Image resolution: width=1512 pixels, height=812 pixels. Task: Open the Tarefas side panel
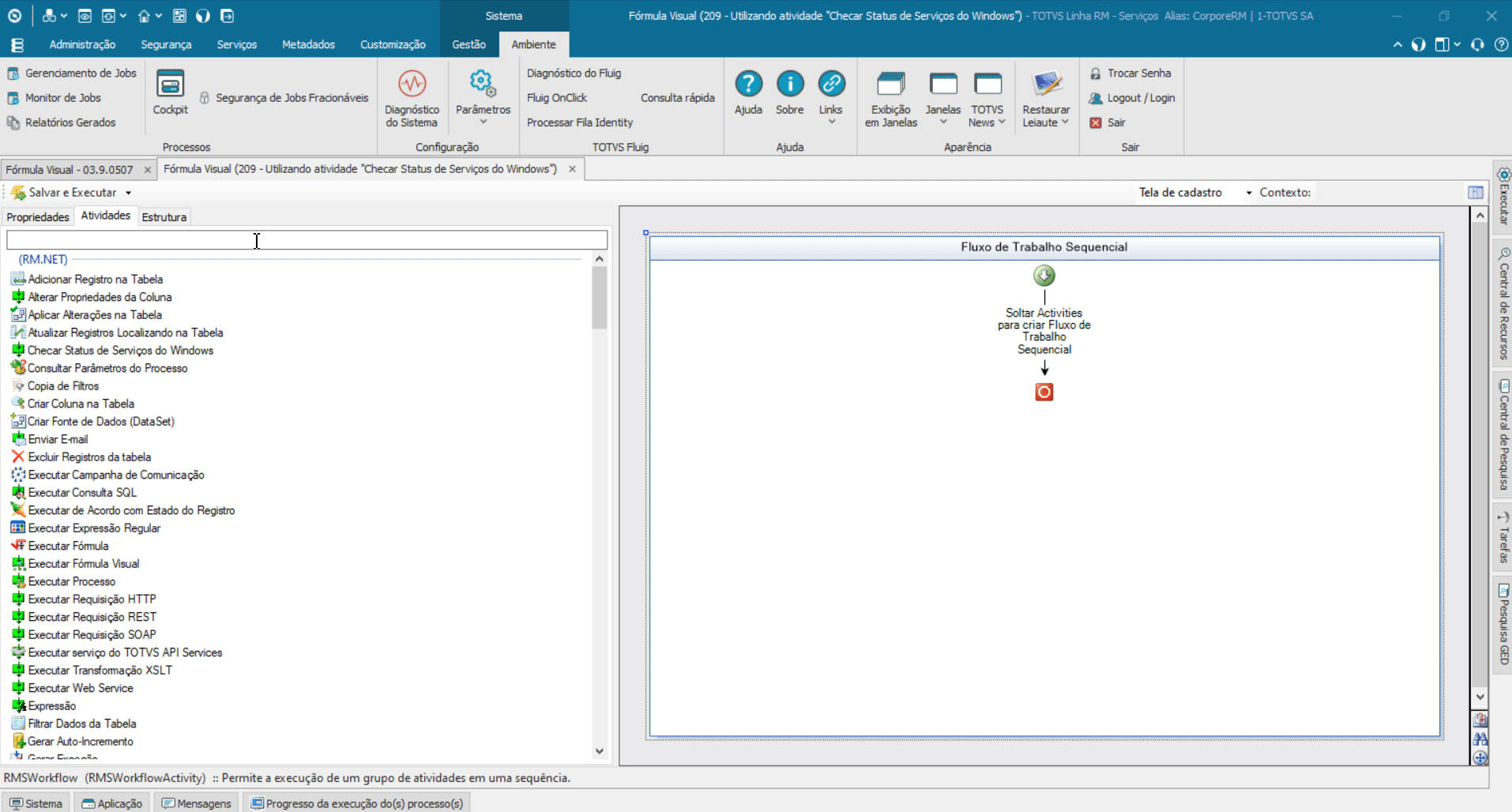(x=1503, y=537)
